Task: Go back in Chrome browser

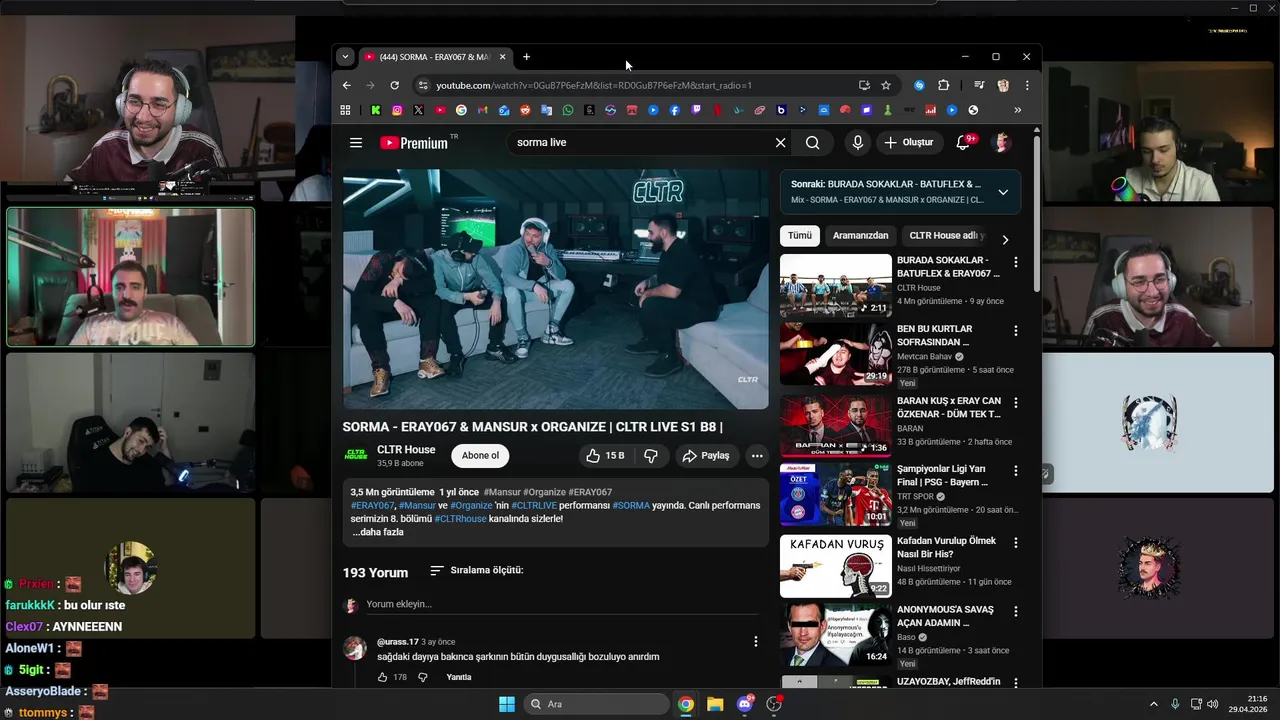Action: (347, 85)
